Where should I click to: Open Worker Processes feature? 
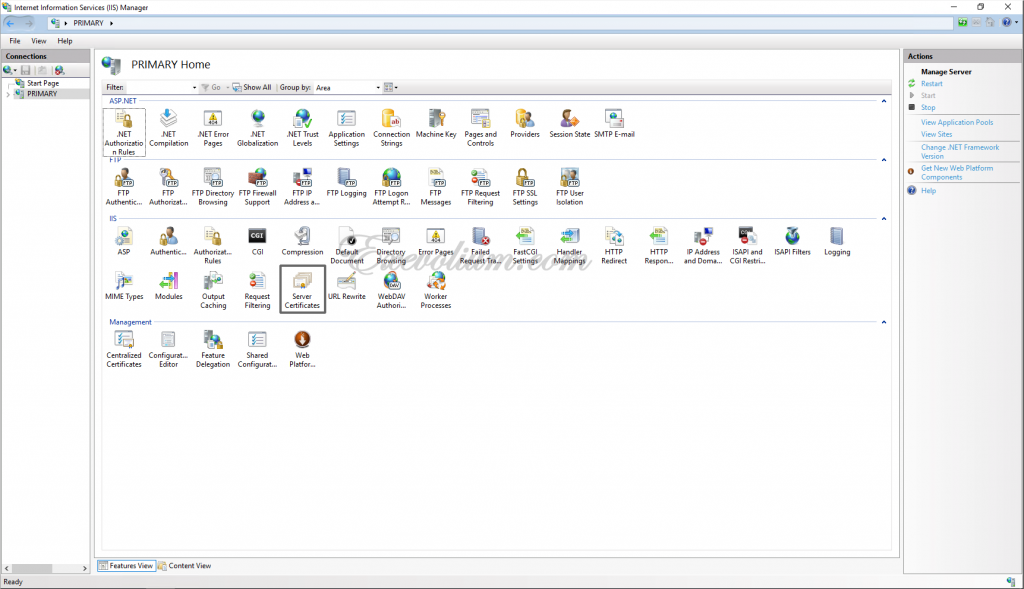click(x=436, y=290)
